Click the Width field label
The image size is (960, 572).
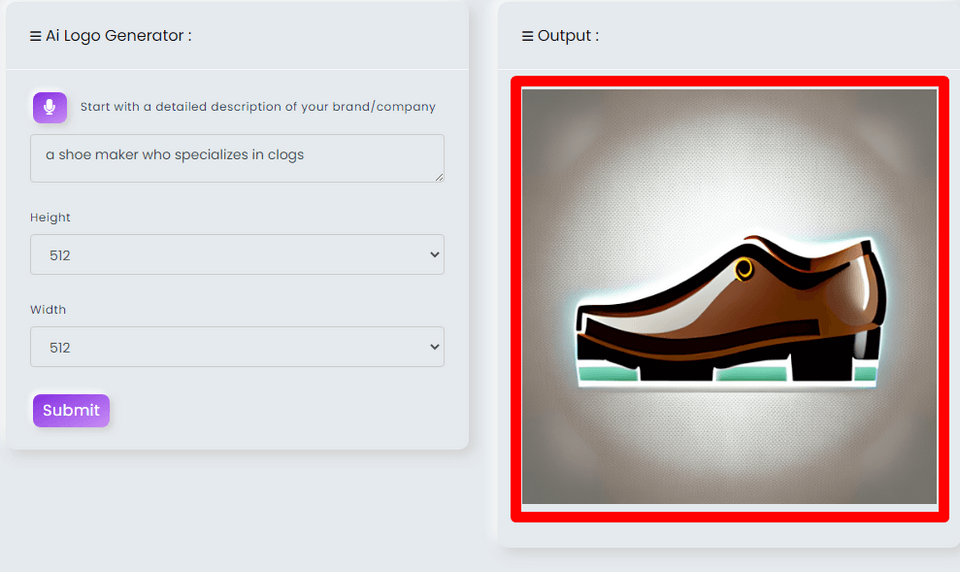click(x=48, y=309)
